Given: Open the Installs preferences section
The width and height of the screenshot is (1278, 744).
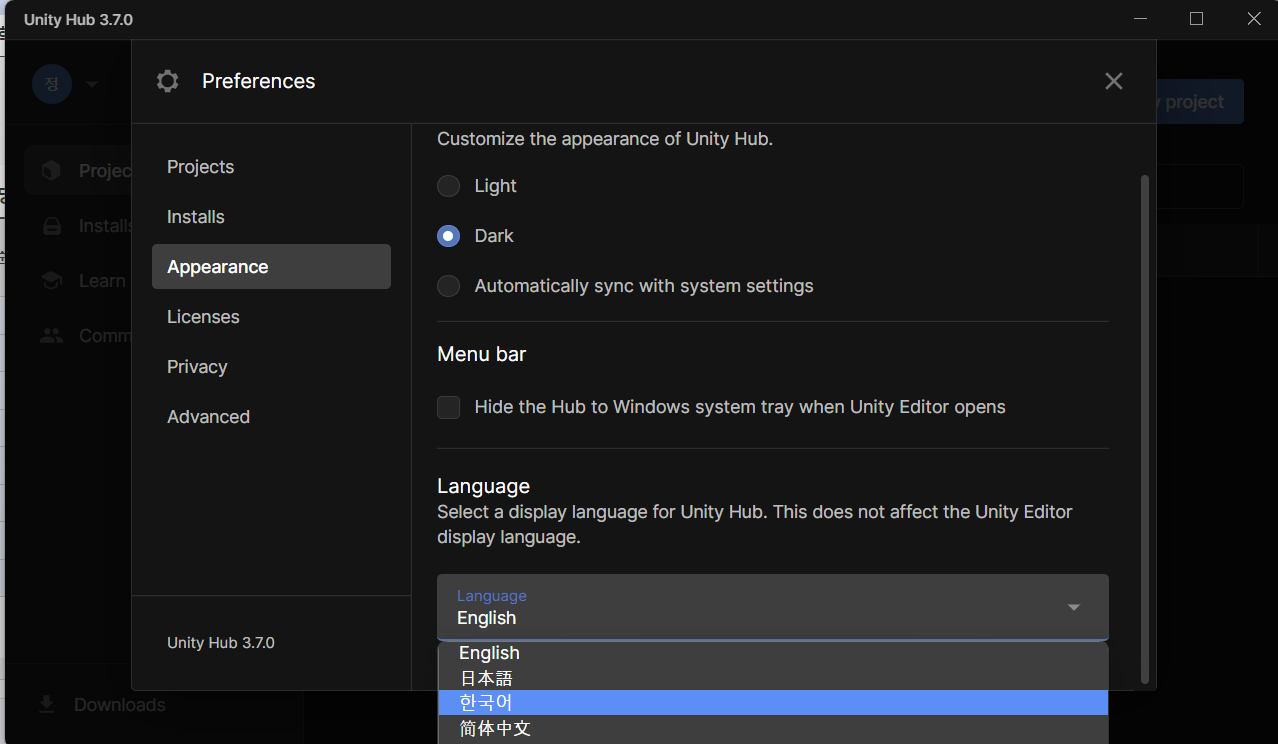Looking at the screenshot, I should tap(271, 217).
